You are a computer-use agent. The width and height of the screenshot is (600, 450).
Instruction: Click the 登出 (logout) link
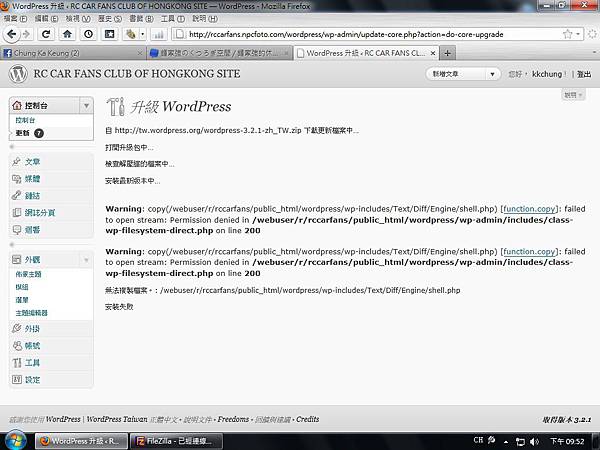(x=584, y=74)
